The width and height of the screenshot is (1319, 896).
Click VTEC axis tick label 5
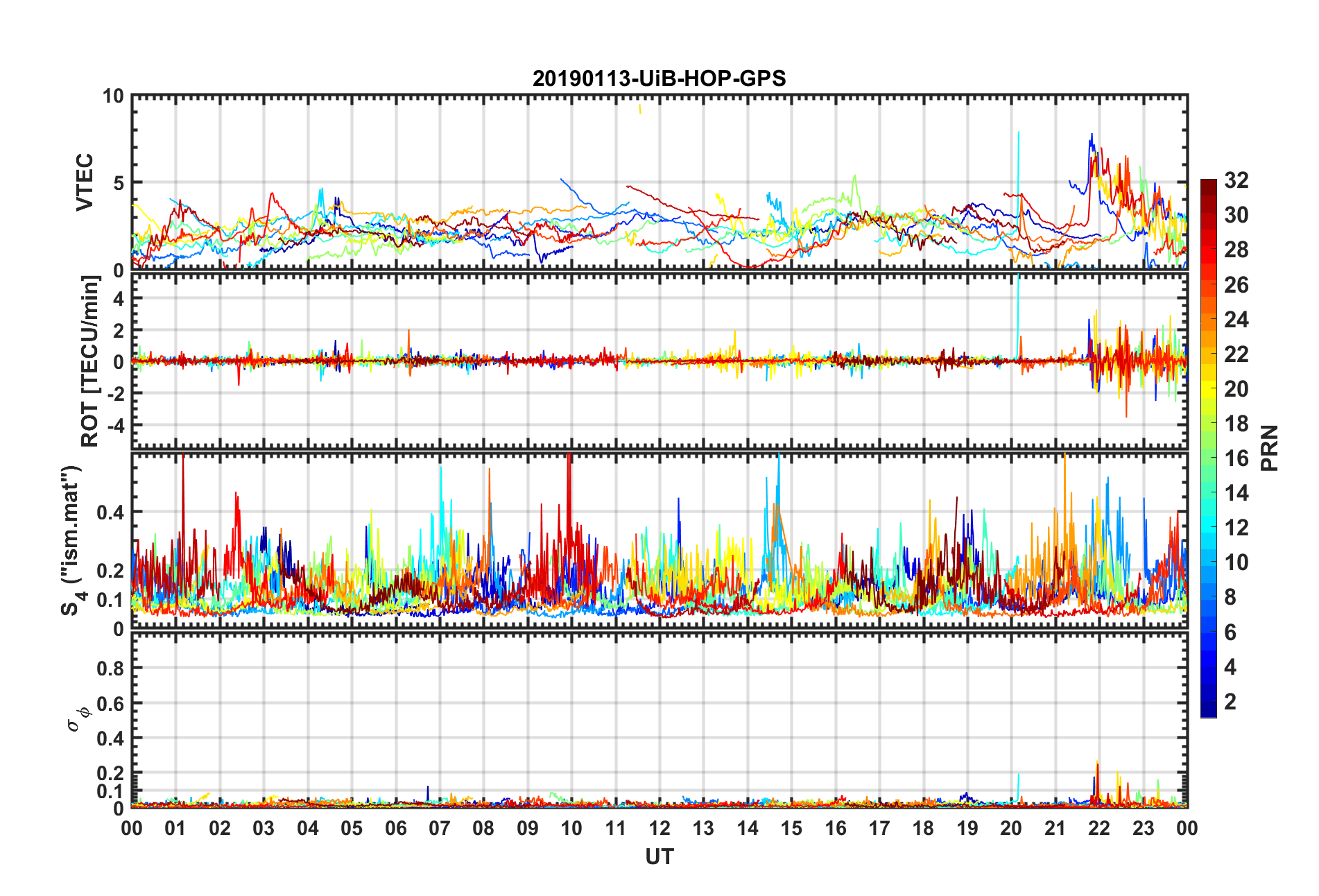coord(119,183)
